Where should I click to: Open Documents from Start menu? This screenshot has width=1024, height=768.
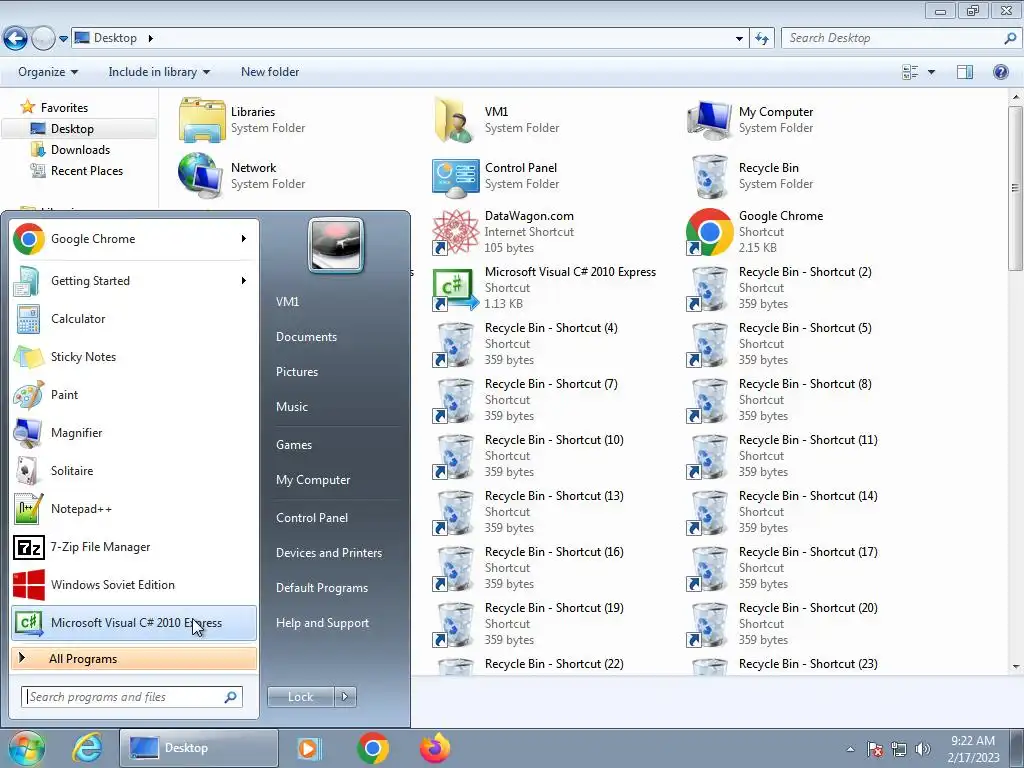[x=306, y=337]
